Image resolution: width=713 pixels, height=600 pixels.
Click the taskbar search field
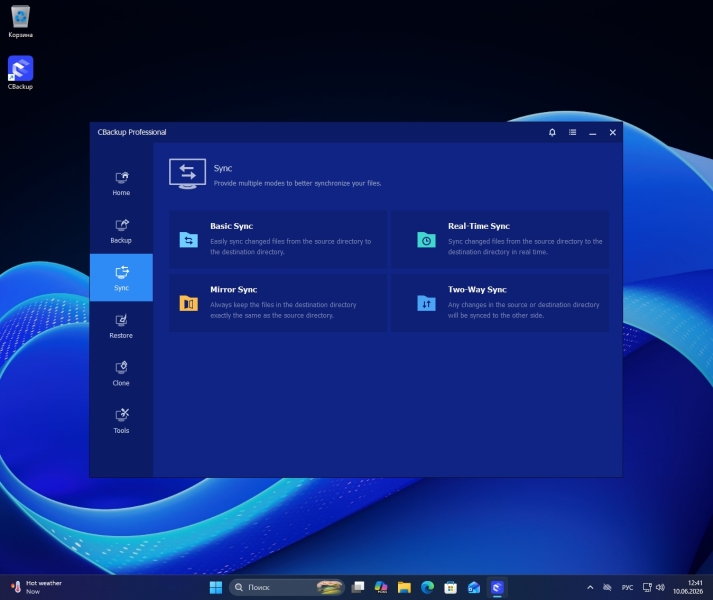286,587
